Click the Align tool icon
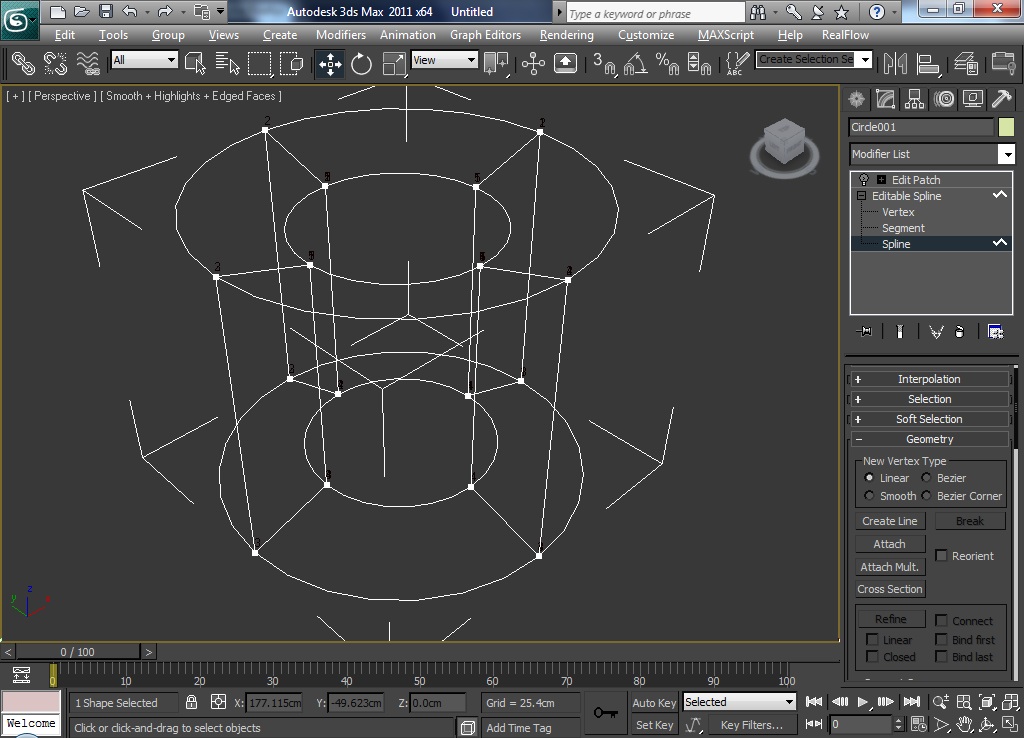Image resolution: width=1024 pixels, height=738 pixels. click(x=928, y=63)
